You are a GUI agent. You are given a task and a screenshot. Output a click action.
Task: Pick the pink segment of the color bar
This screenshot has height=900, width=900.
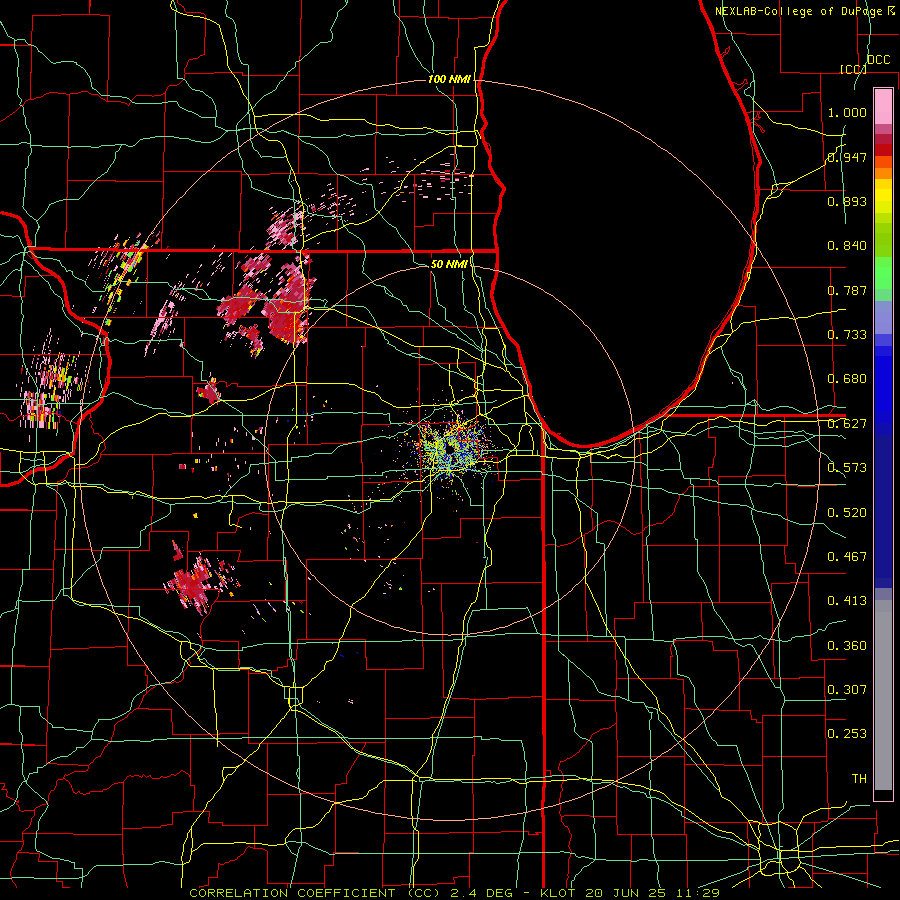pos(883,107)
